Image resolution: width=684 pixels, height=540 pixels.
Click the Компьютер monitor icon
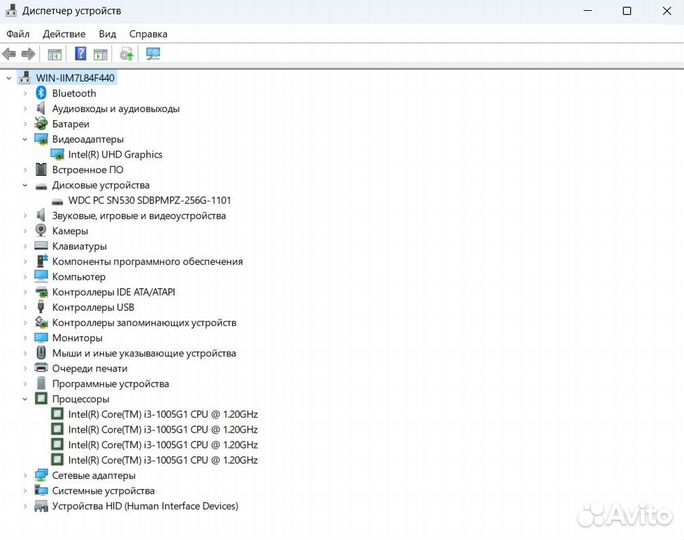pyautogui.click(x=41, y=276)
